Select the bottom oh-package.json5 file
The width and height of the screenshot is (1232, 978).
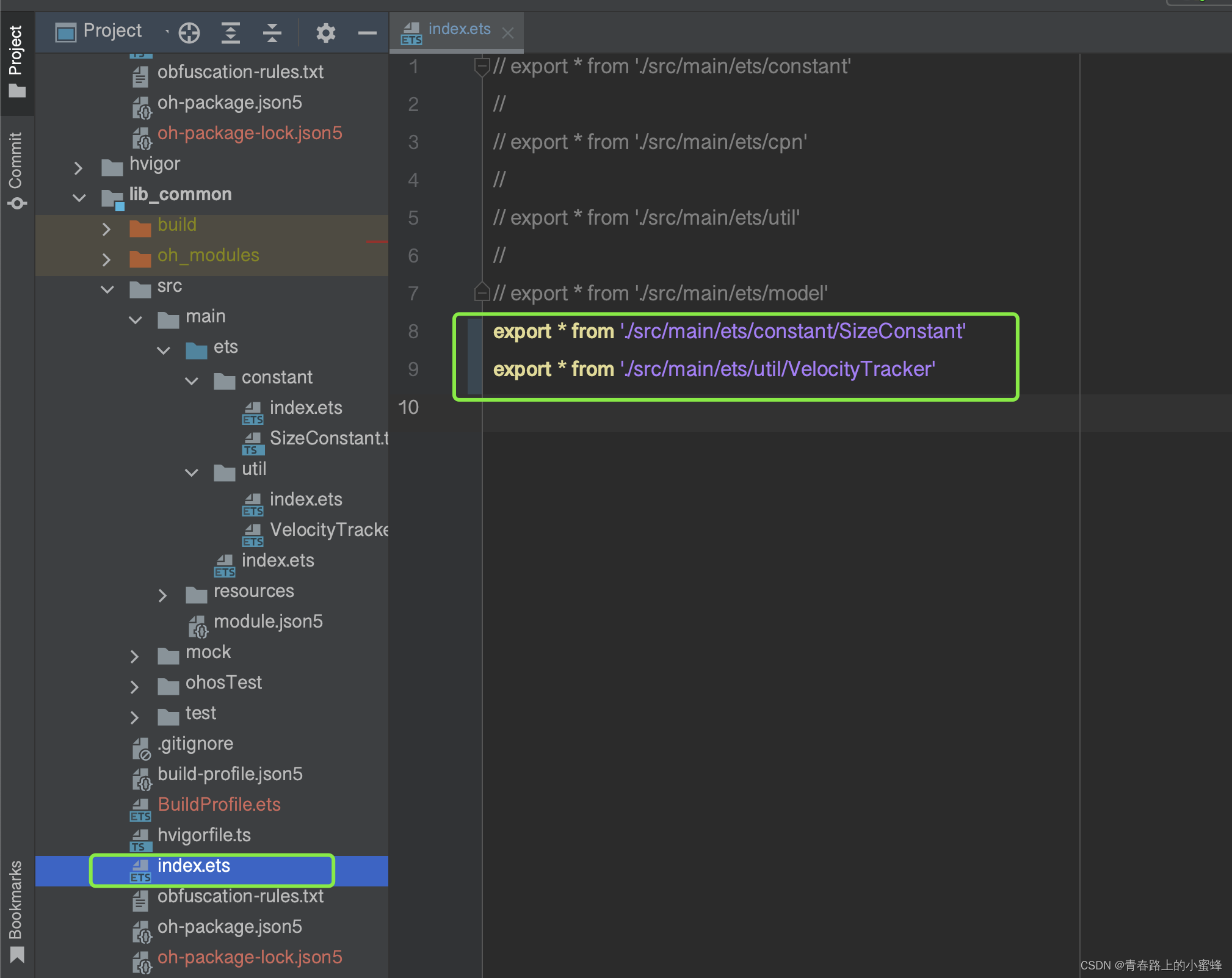(230, 927)
